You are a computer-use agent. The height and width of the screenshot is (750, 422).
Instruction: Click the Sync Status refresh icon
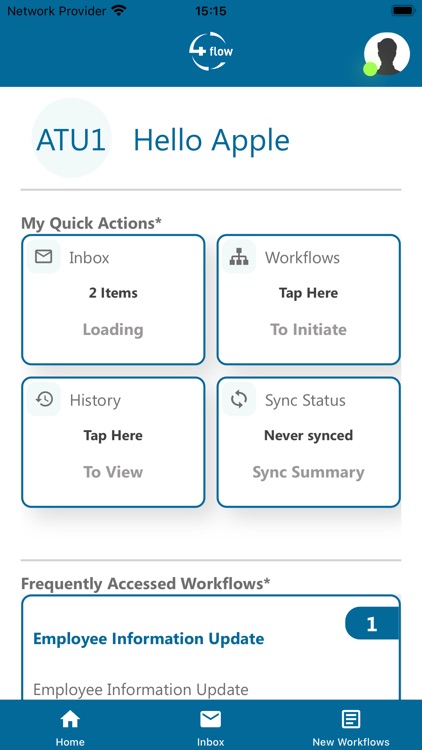click(x=239, y=399)
